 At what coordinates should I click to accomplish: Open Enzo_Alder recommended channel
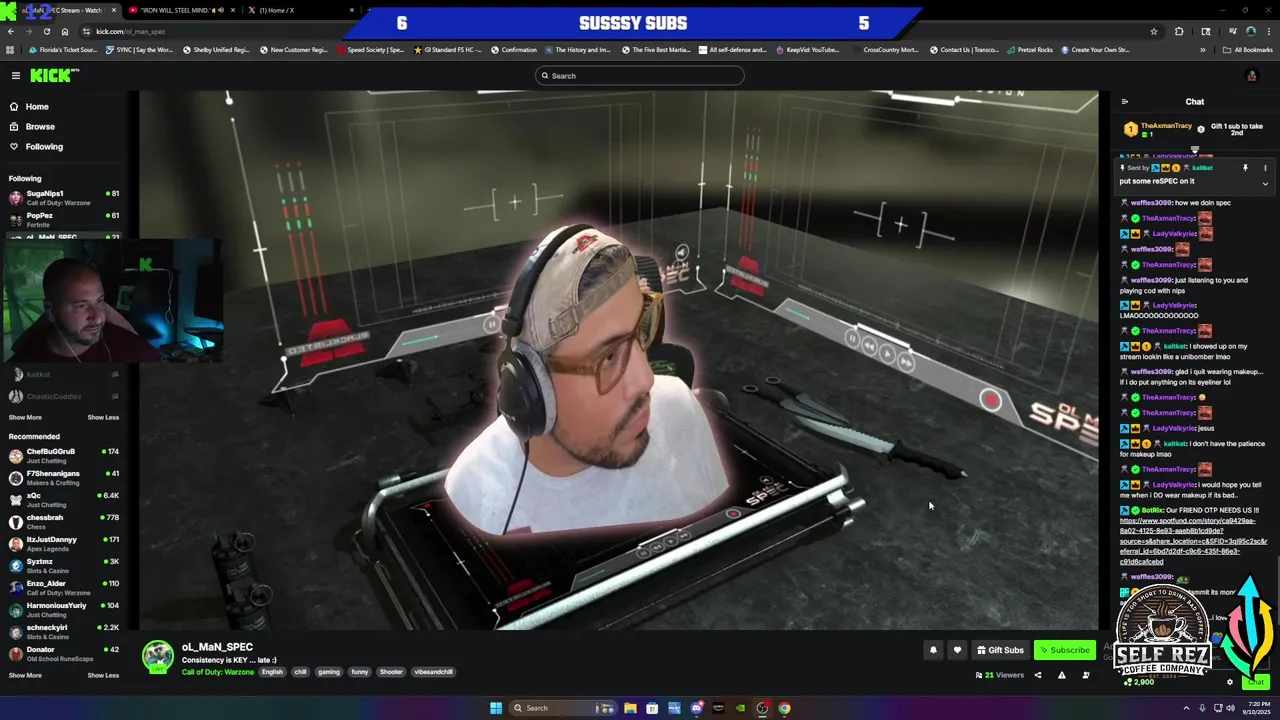pos(62,587)
